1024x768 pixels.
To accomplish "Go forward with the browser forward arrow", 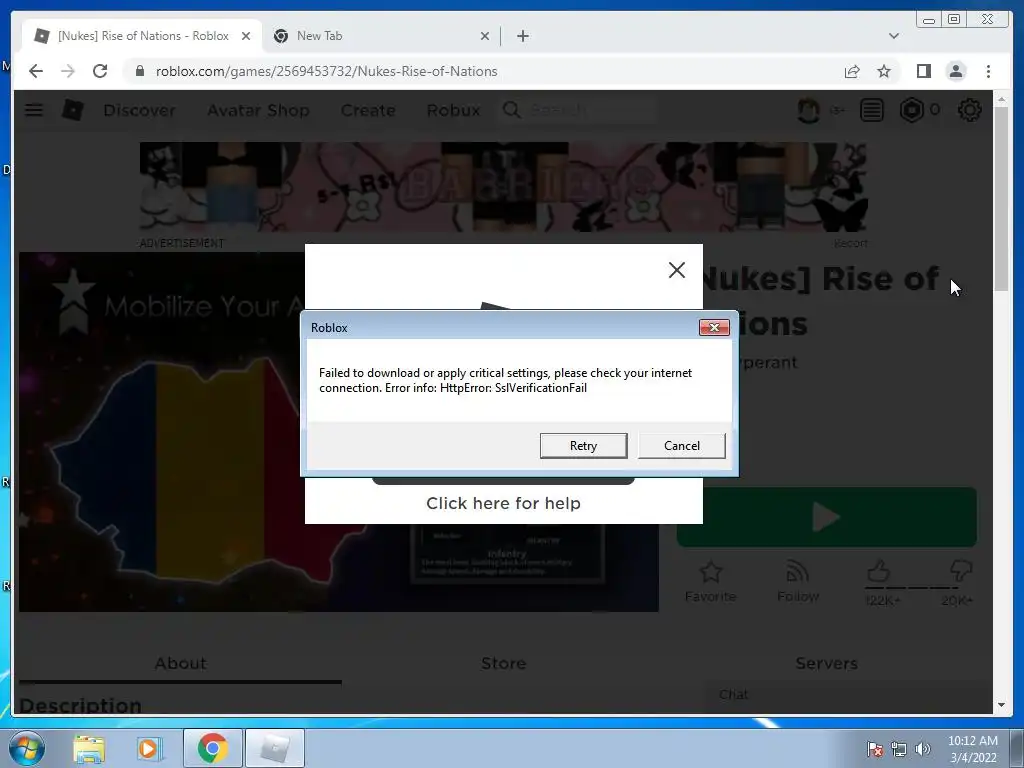I will 68,71.
